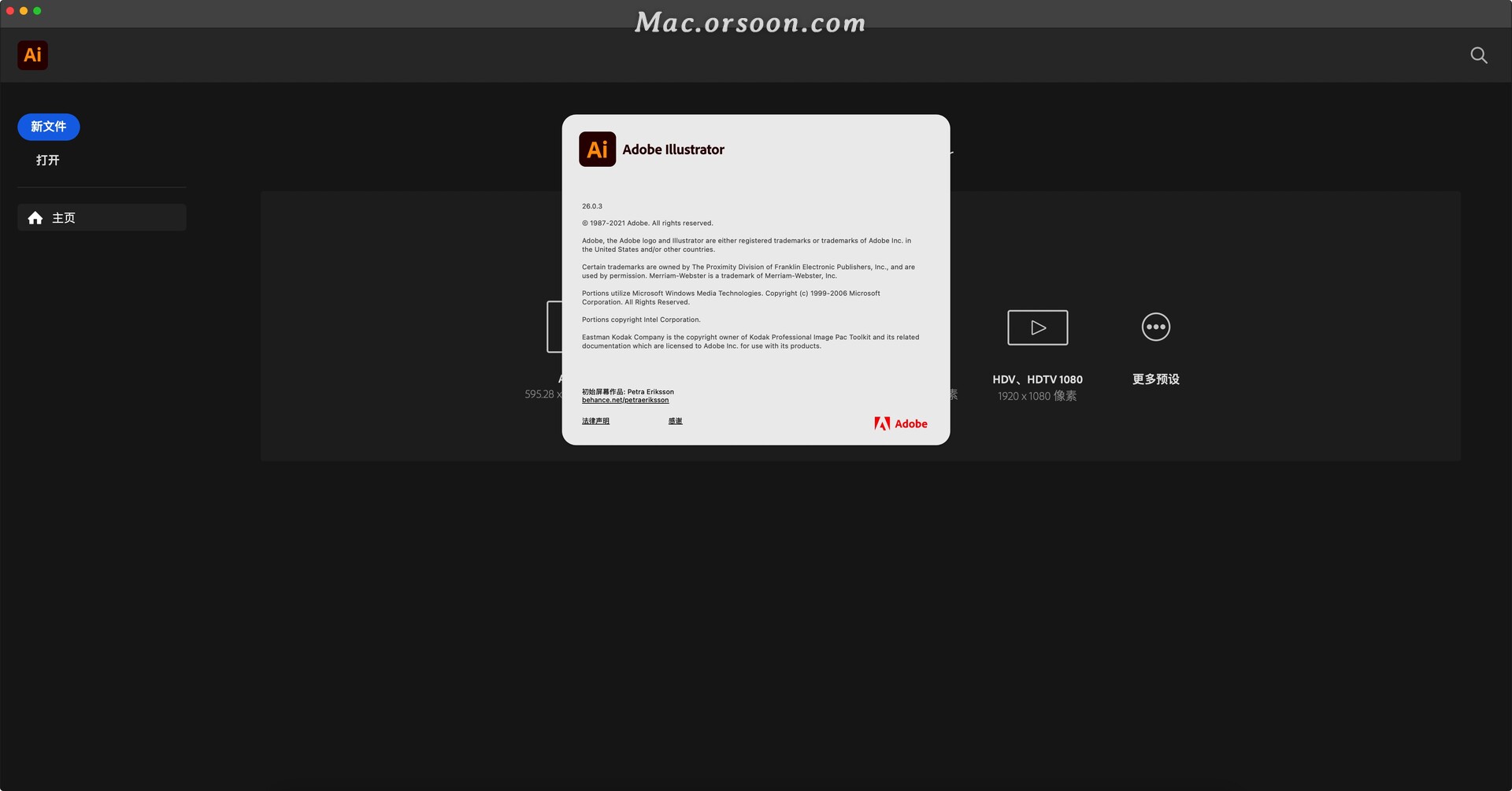Close the window with red button
The image size is (1512, 791).
[x=10, y=11]
